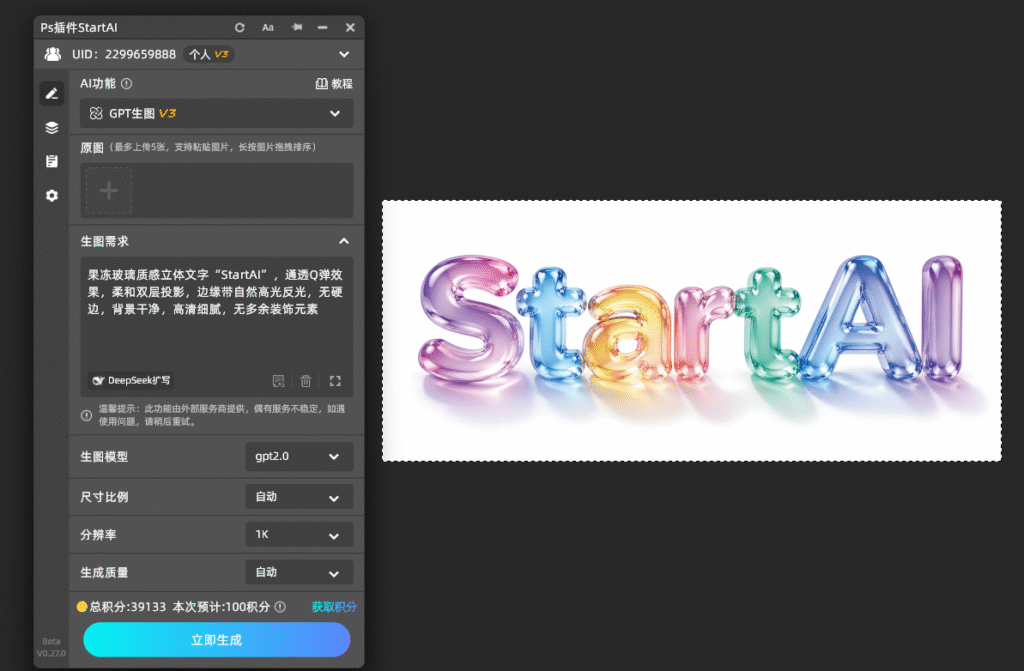Click the info icon beside 本次预计
The height and width of the screenshot is (671, 1024).
click(x=280, y=607)
